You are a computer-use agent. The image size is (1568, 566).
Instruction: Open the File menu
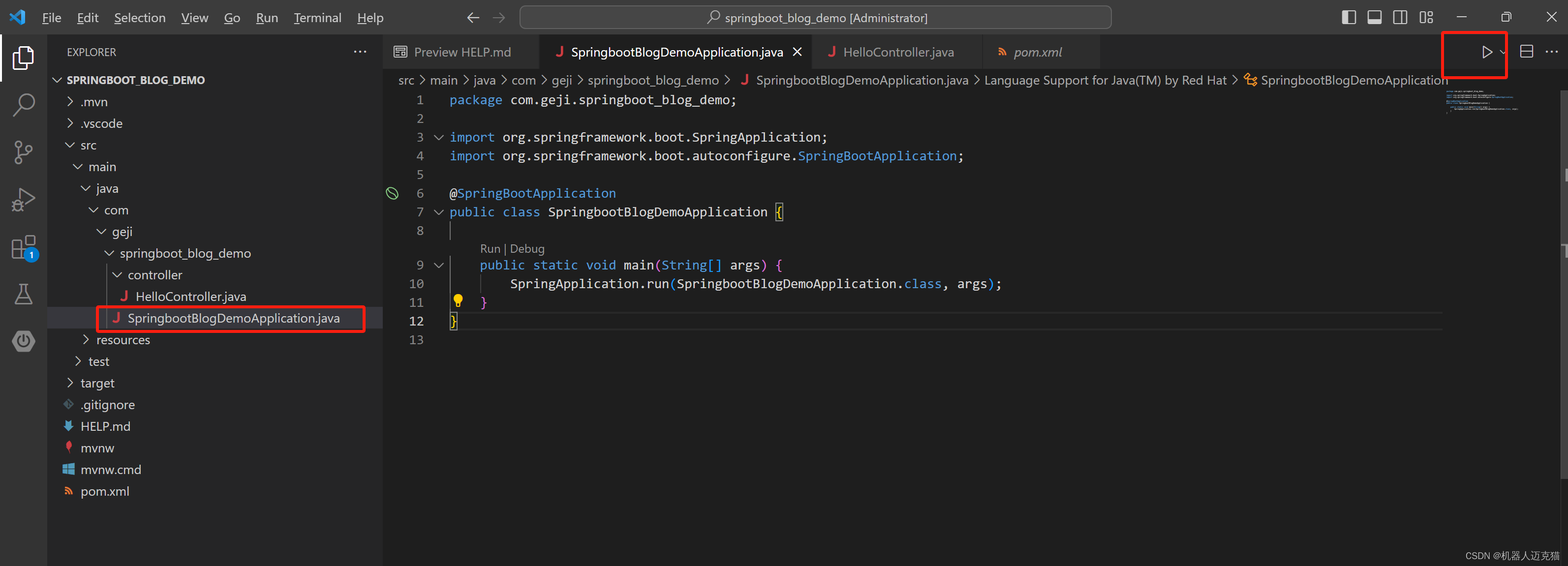pyautogui.click(x=52, y=18)
